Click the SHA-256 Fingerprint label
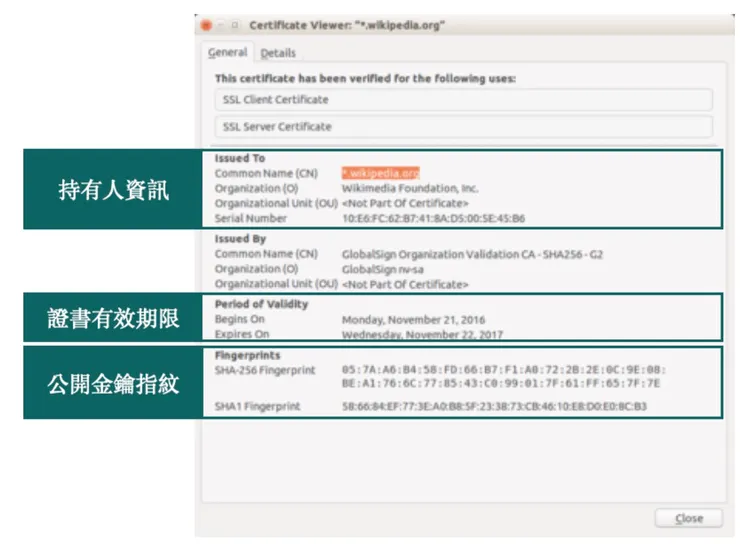 pos(265,370)
